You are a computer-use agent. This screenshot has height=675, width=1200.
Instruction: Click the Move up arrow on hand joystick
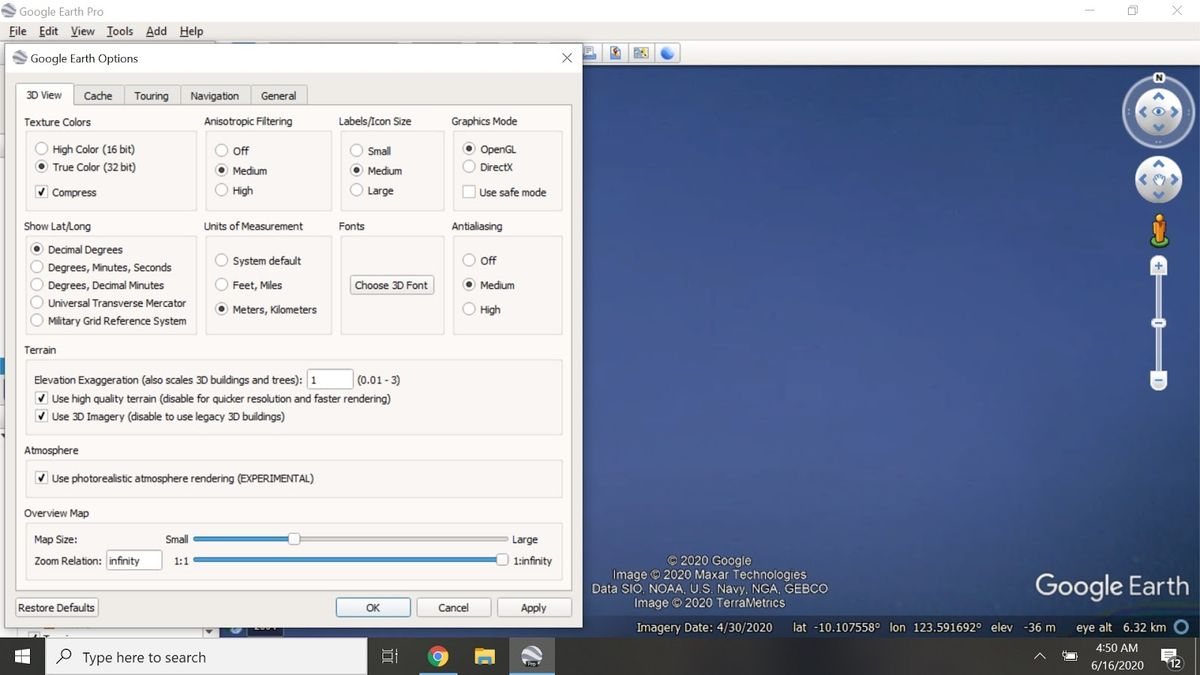[1159, 164]
